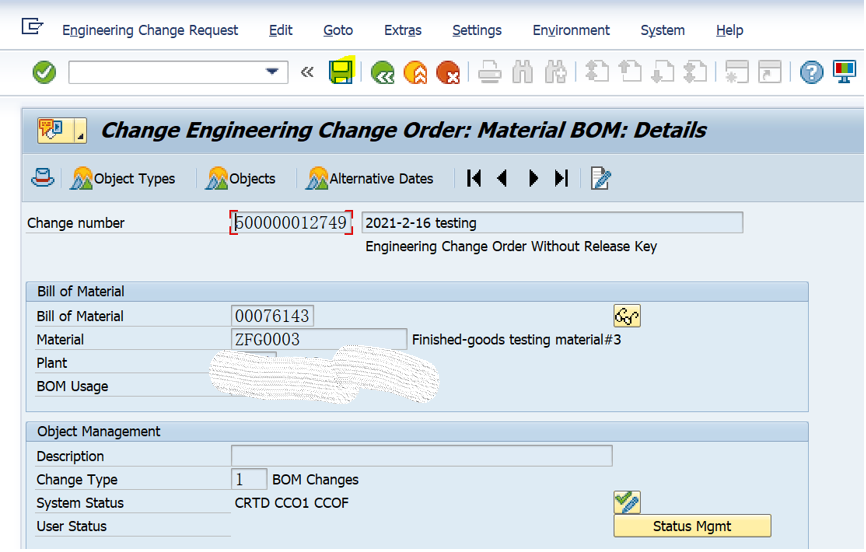This screenshot has width=866, height=552.
Task: Click the long text notepad pencil icon
Action: (600, 178)
